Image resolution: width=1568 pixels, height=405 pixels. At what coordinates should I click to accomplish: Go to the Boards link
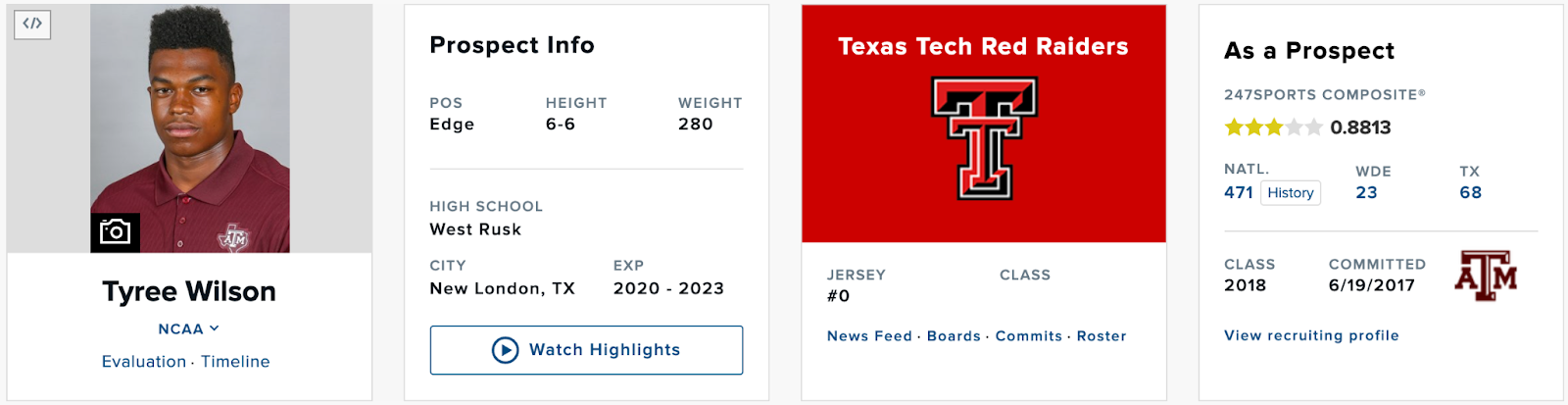pos(954,336)
